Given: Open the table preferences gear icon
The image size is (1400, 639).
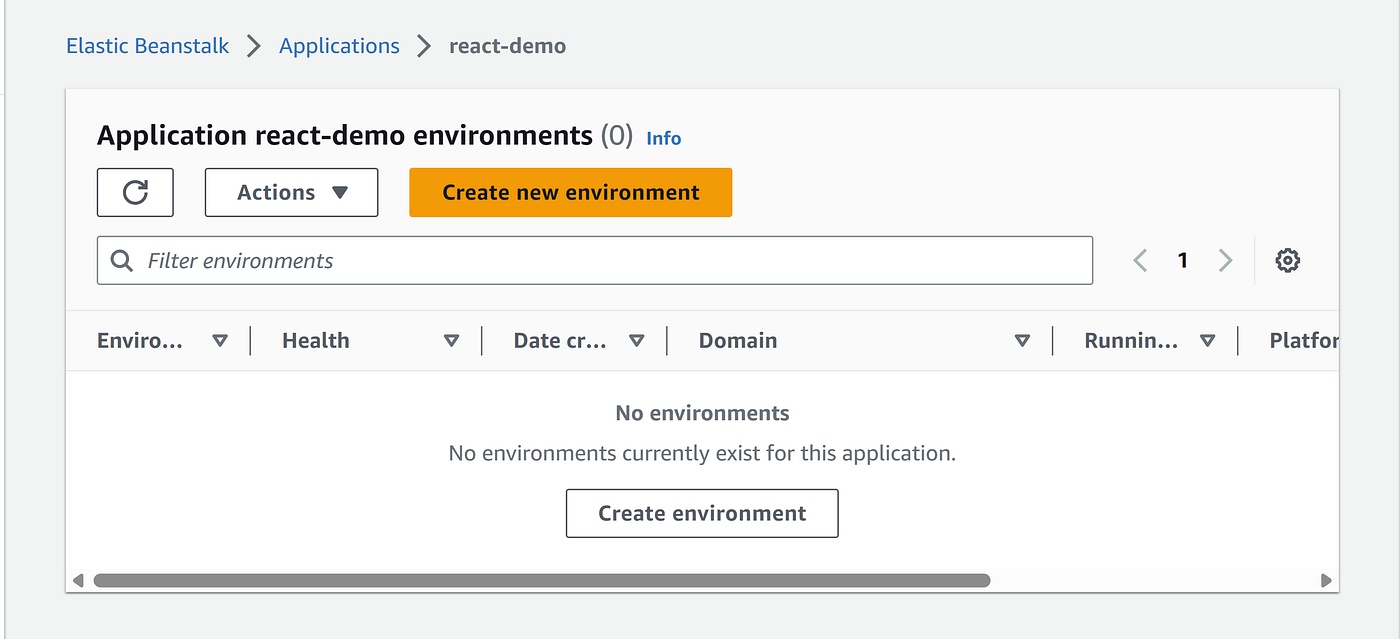Looking at the screenshot, I should pyautogui.click(x=1287, y=261).
